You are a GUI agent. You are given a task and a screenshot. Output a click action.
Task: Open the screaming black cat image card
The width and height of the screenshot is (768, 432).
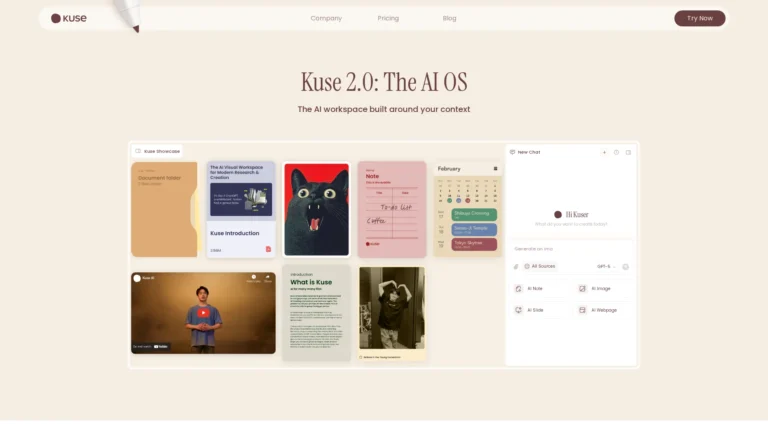[316, 209]
